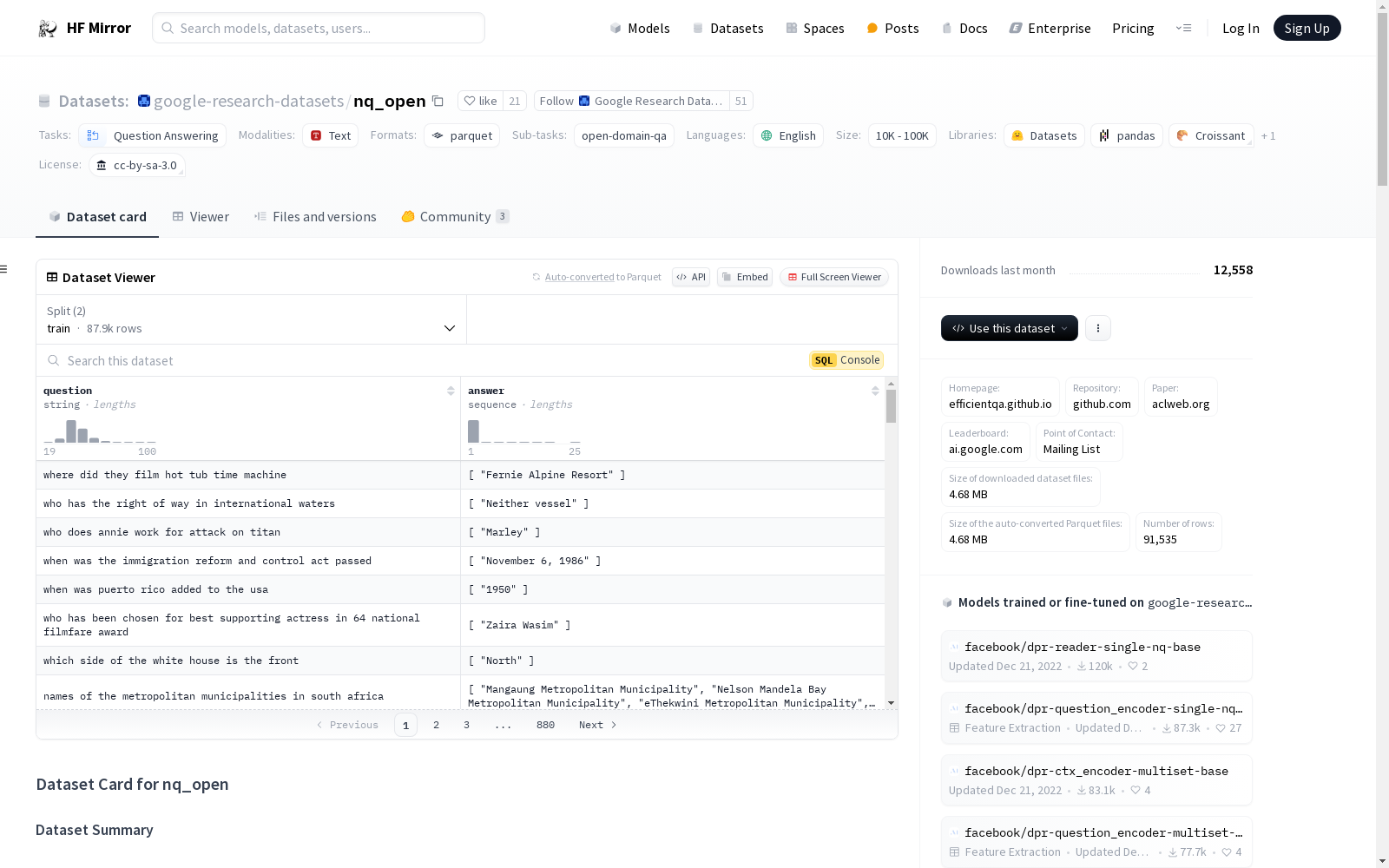Go to the Pricing page

click(1133, 28)
